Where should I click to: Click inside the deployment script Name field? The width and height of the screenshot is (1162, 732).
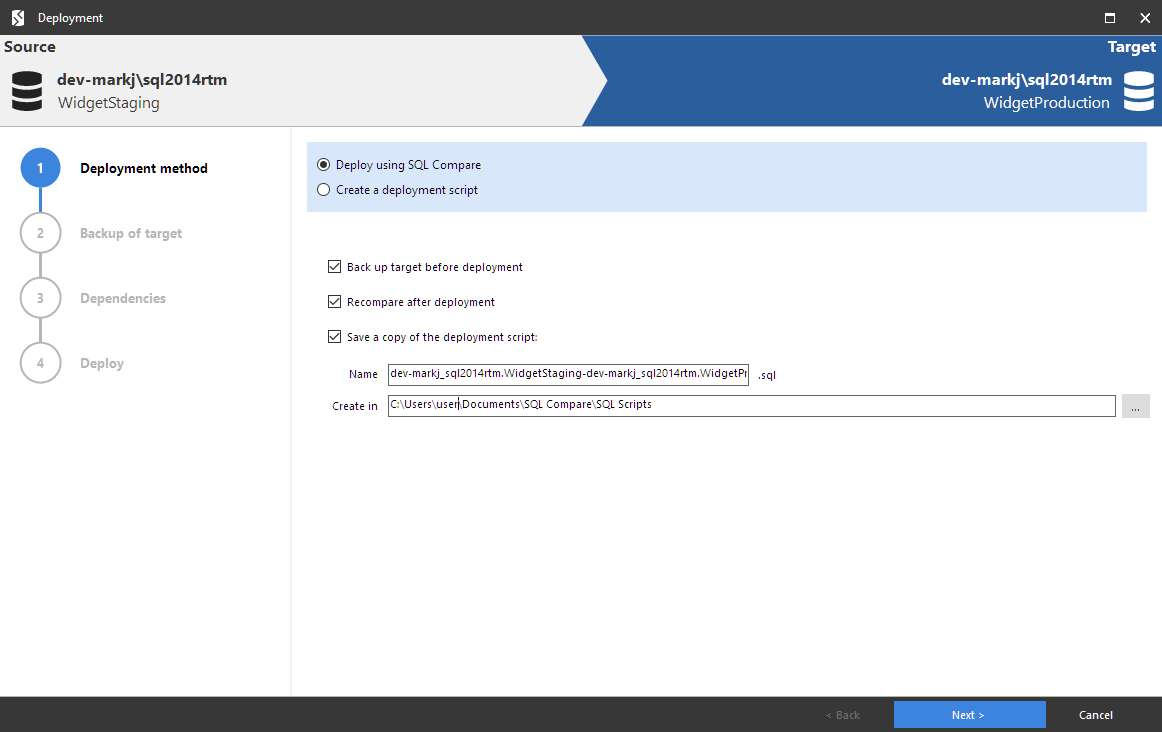coord(568,374)
